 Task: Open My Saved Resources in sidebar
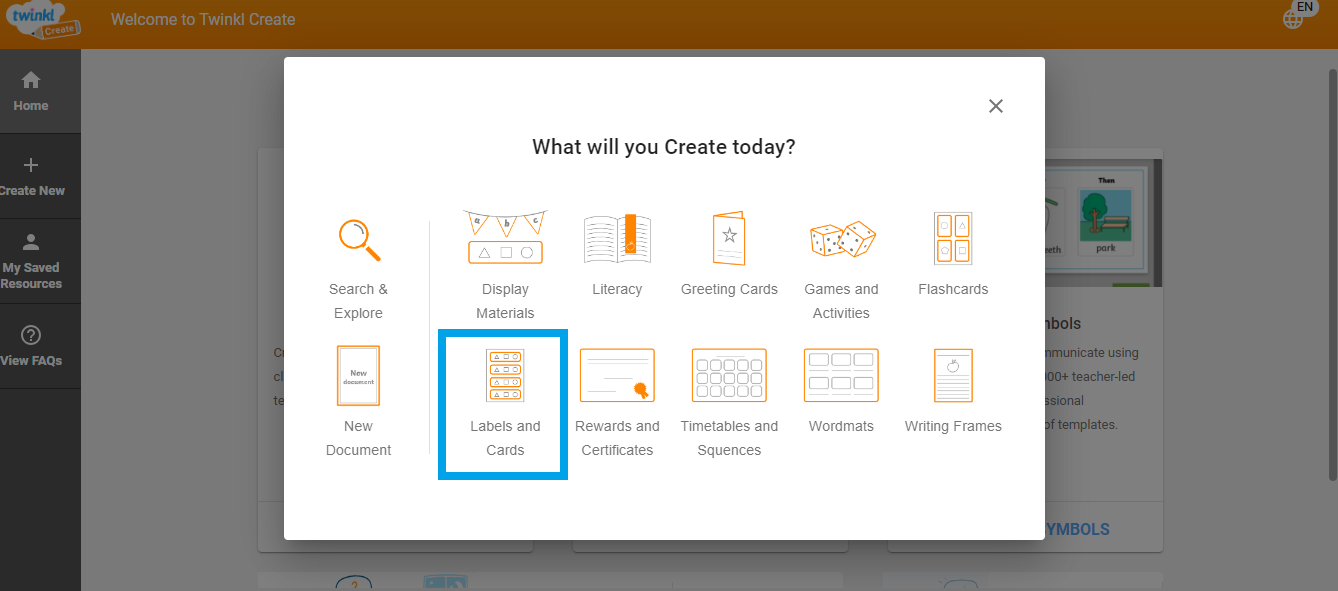tap(31, 261)
